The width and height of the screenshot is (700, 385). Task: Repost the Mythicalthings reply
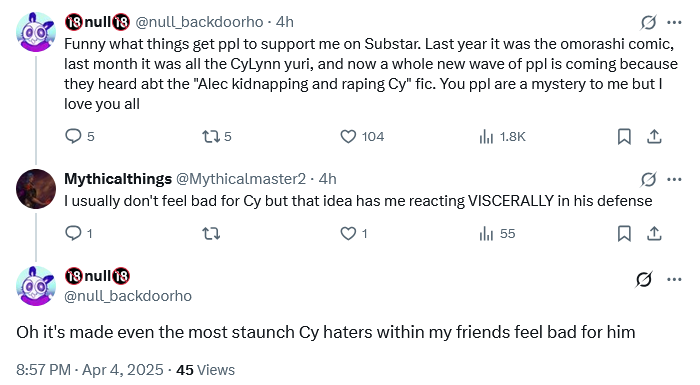(211, 233)
